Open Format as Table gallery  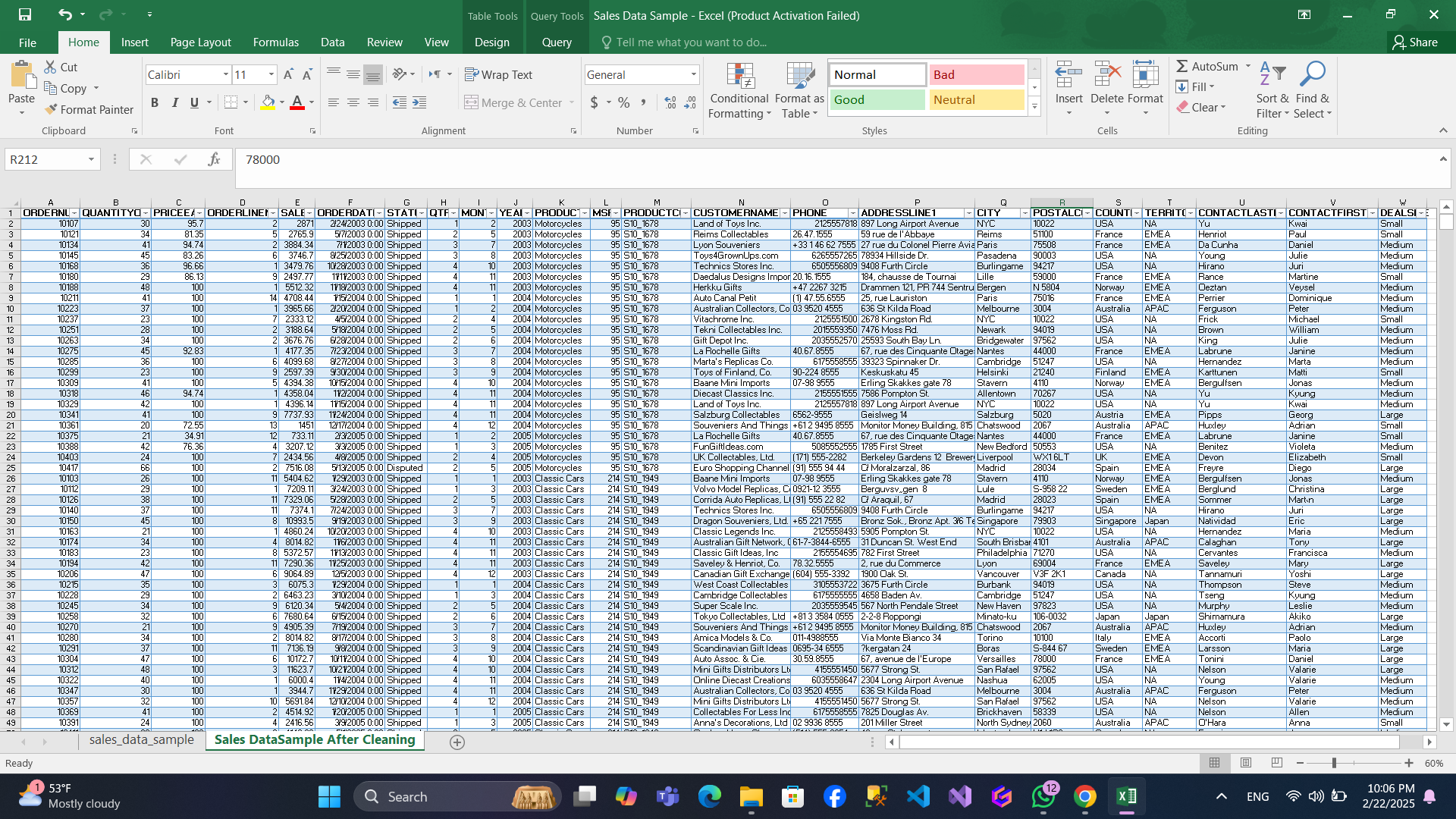click(799, 90)
